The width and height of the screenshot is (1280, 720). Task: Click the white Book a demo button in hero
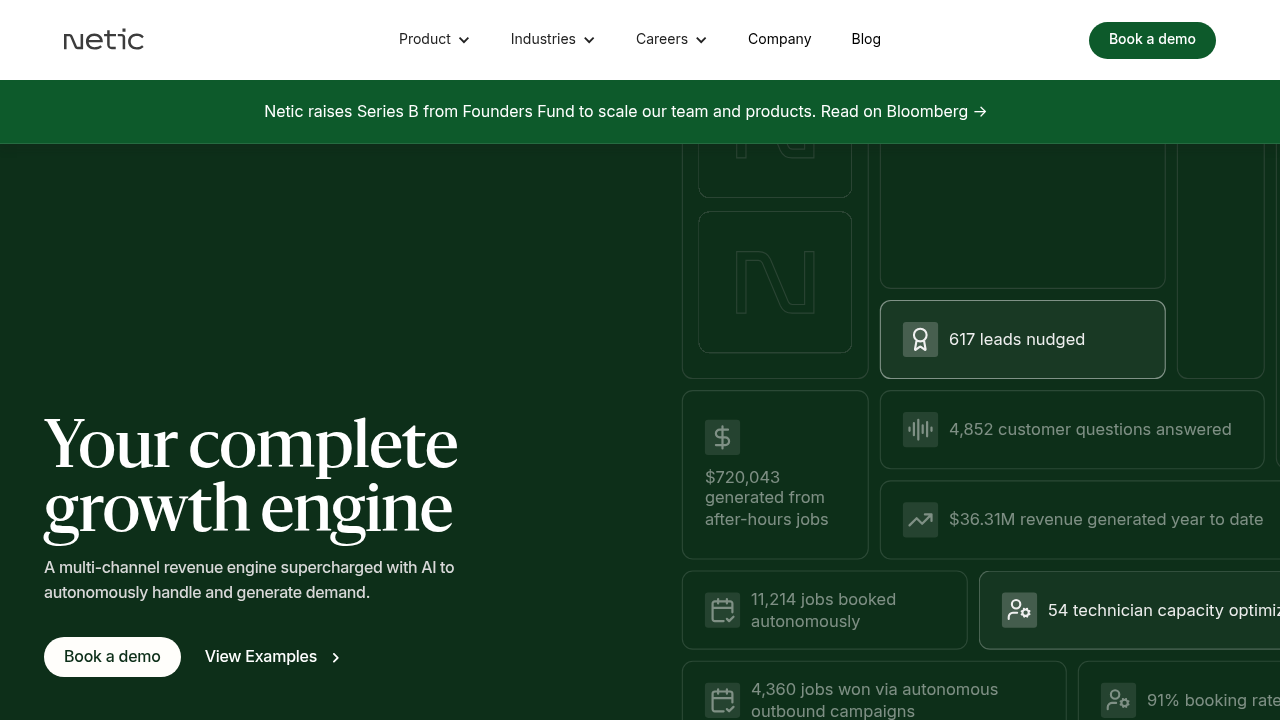tap(112, 657)
